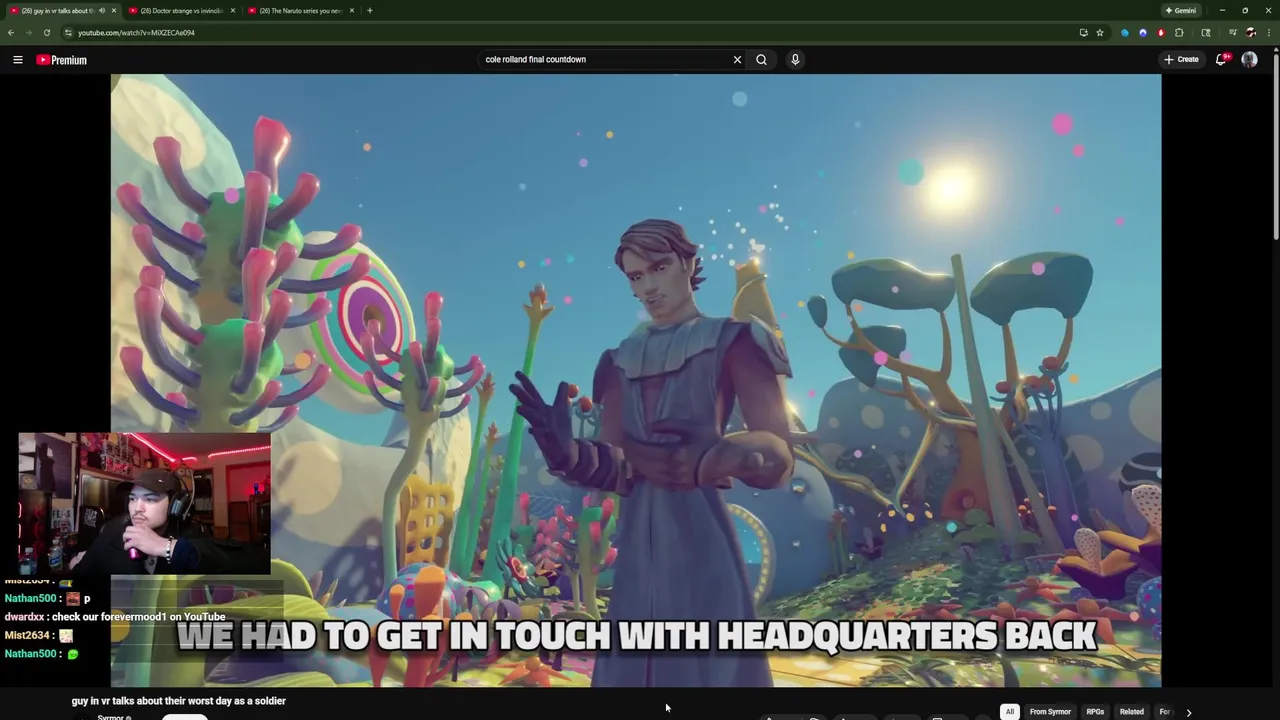Click the light blue extension icon
The width and height of the screenshot is (1280, 720).
[x=1125, y=33]
